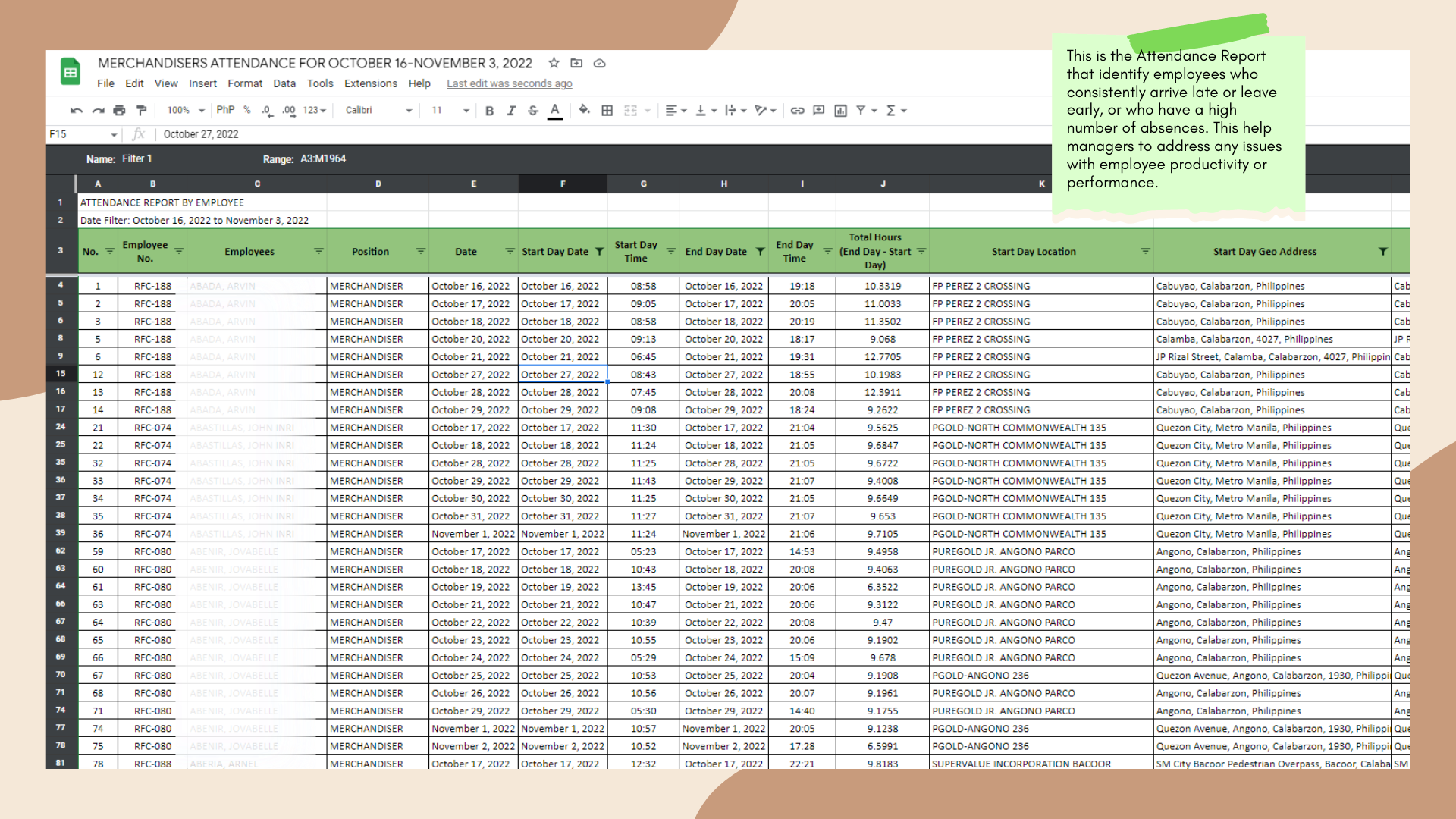
Task: Activate the Paint format roller
Action: click(x=141, y=111)
